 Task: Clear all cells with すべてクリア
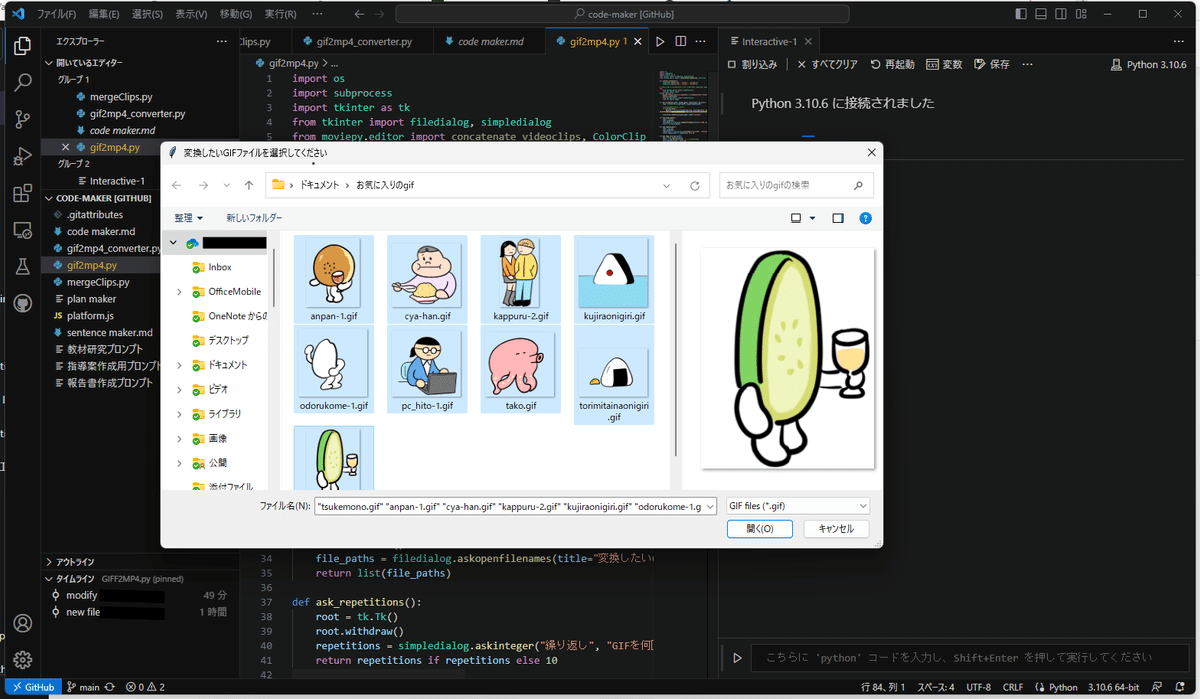pyautogui.click(x=827, y=64)
